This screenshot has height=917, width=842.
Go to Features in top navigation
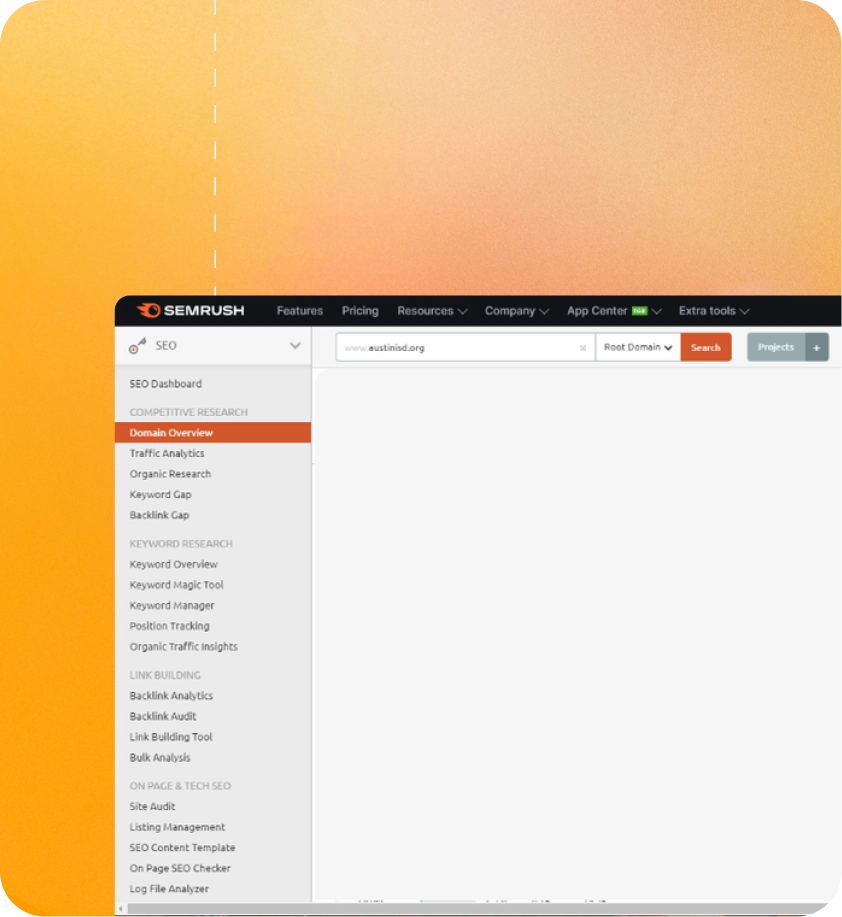[300, 311]
